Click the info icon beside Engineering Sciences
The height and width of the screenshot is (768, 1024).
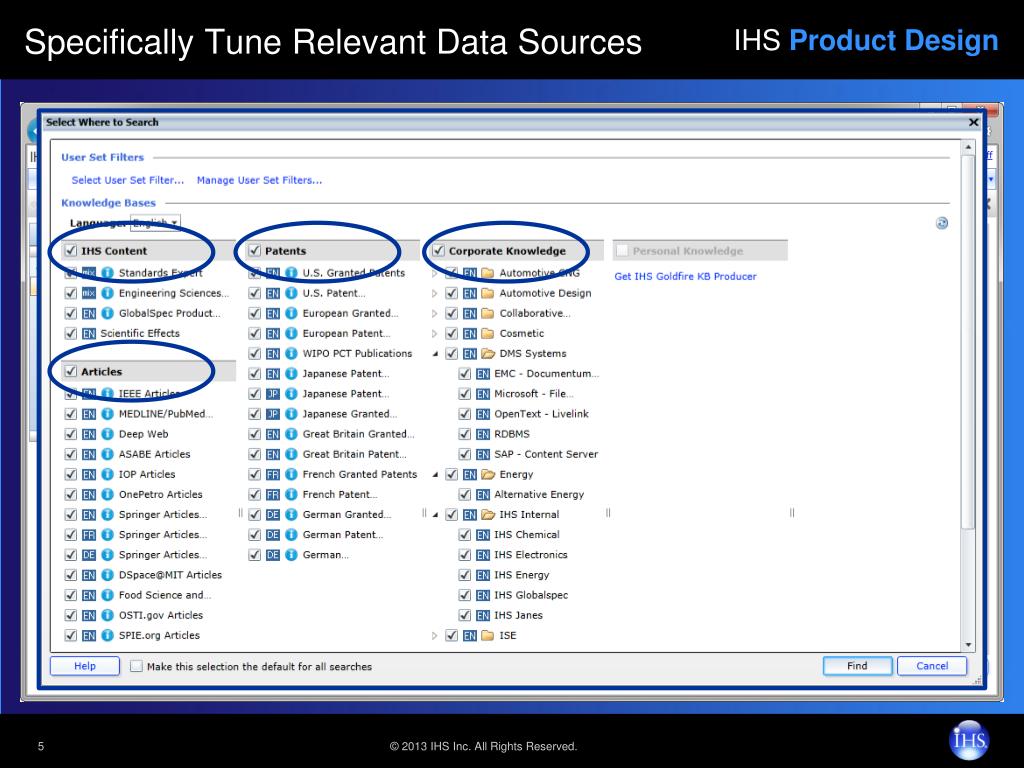tap(108, 293)
